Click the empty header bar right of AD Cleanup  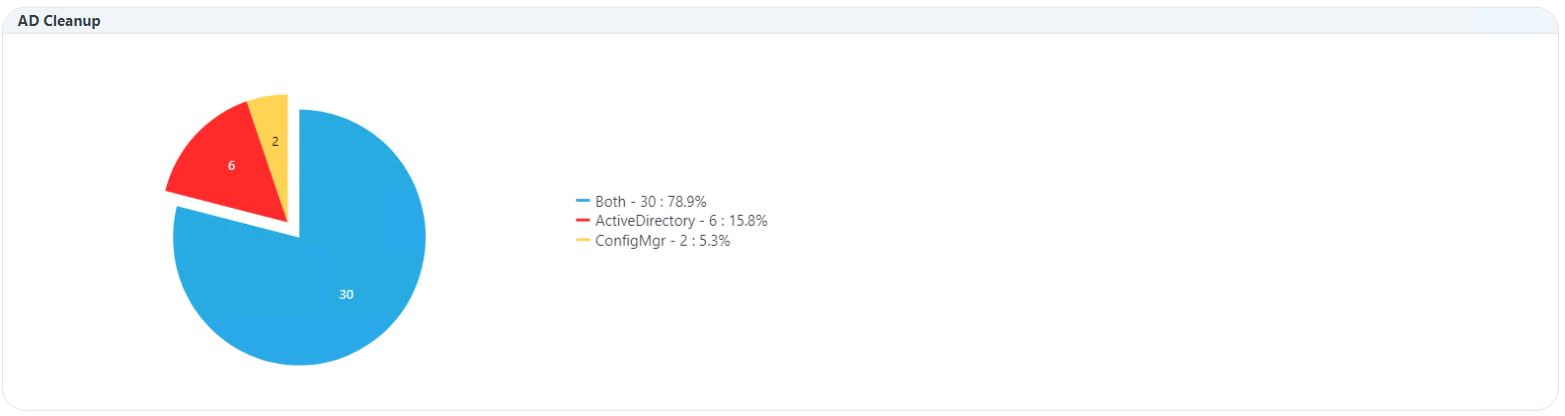[800, 20]
